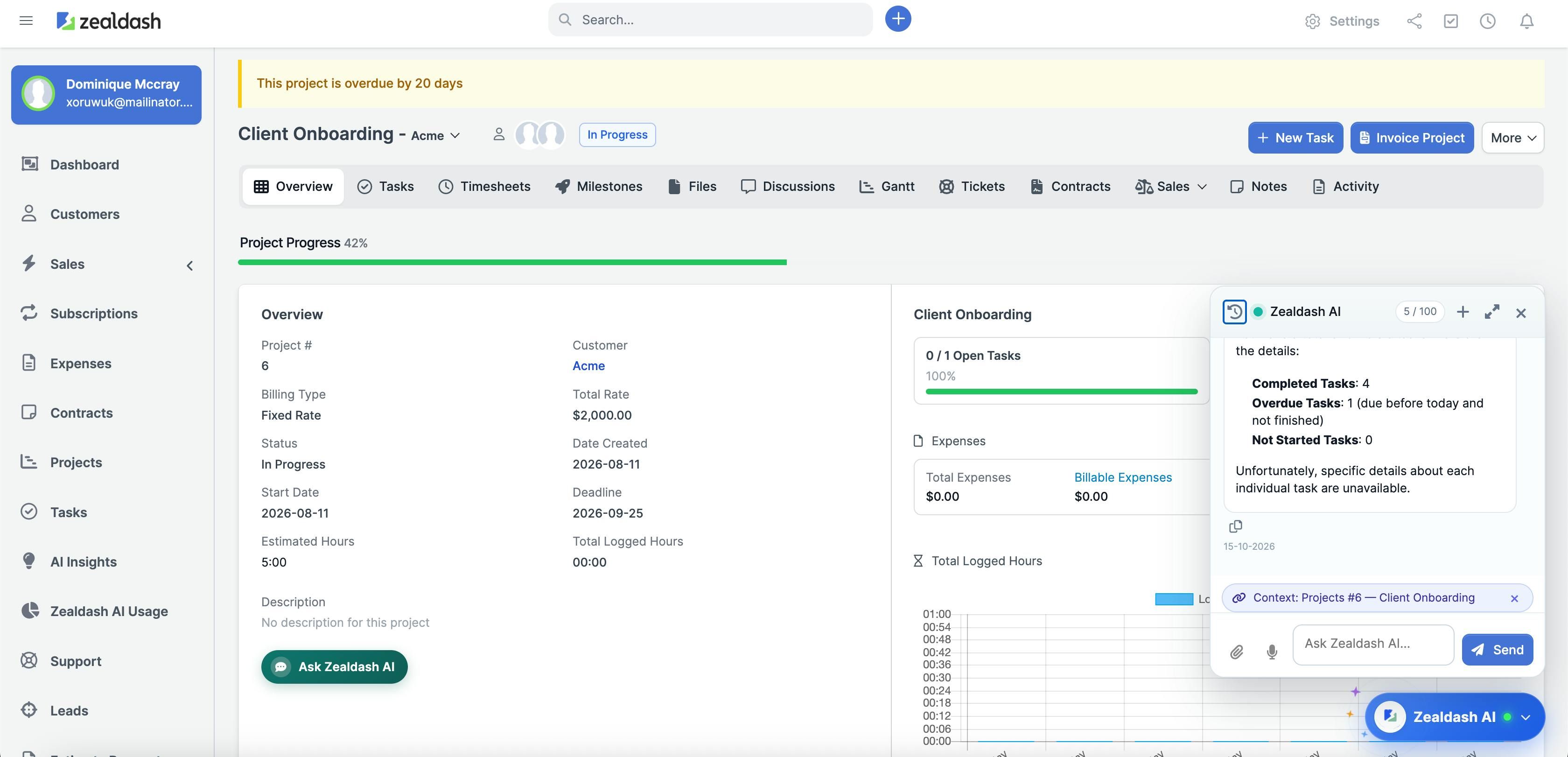Remove the Projects #6 context chip

click(x=1514, y=598)
